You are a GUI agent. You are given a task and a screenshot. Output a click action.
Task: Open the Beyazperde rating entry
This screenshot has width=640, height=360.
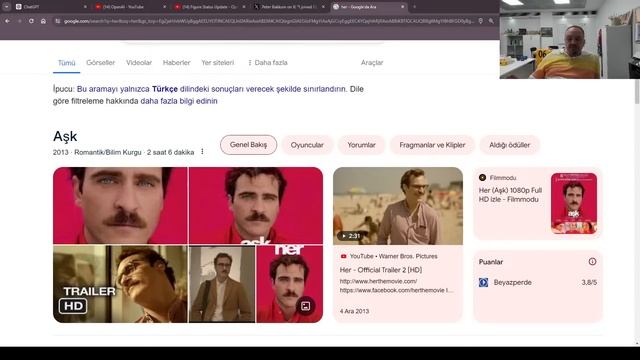coord(538,282)
